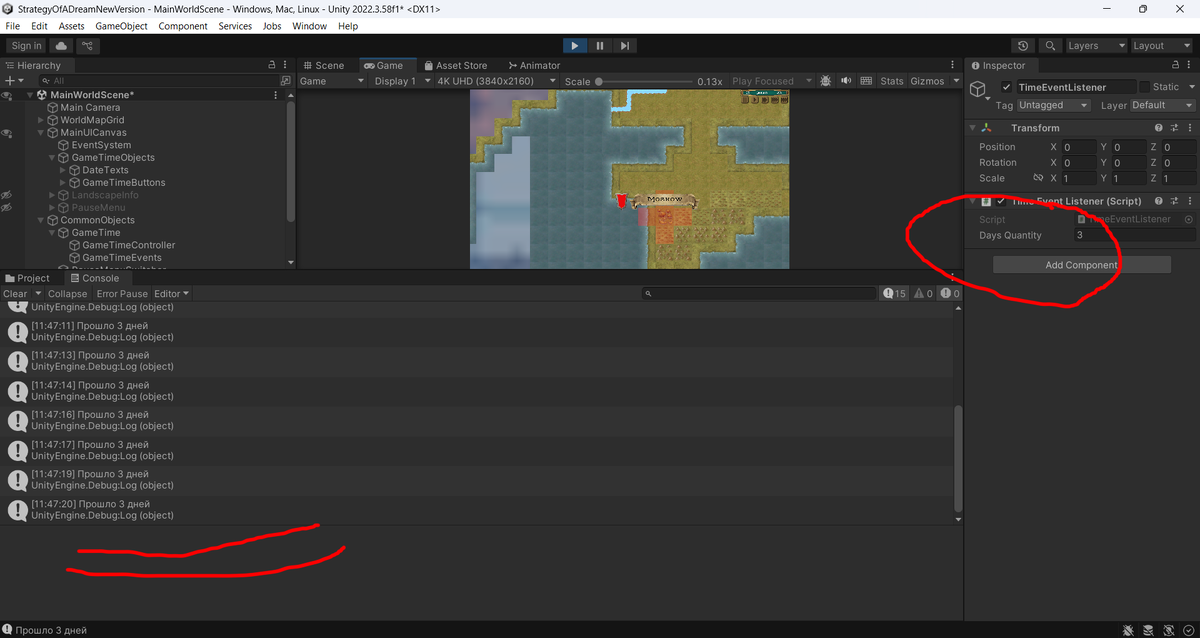Open the Component menu
The height and width of the screenshot is (638, 1200).
tap(183, 26)
